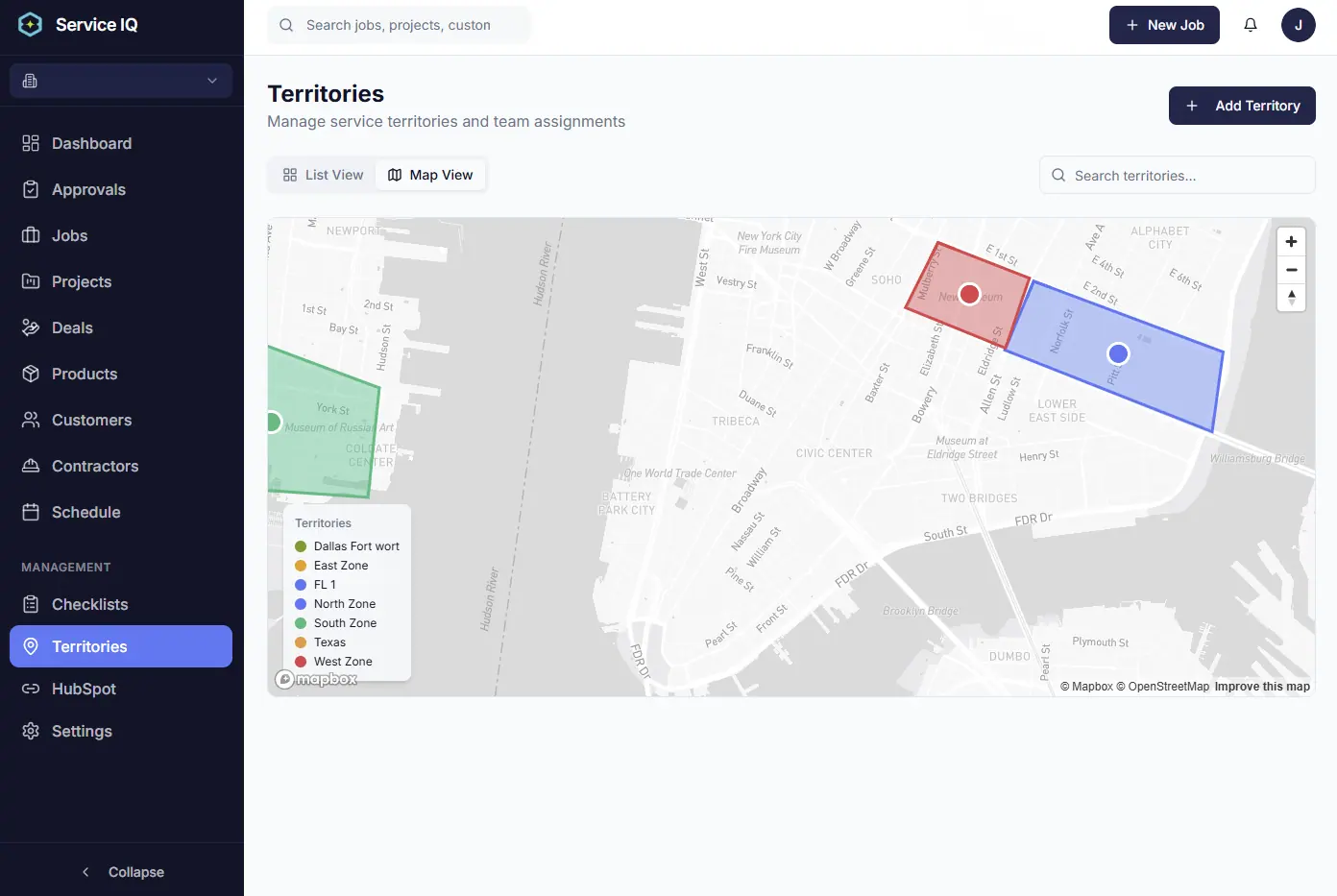Click East Zone in the legend
Image resolution: width=1337 pixels, height=896 pixels.
click(341, 566)
